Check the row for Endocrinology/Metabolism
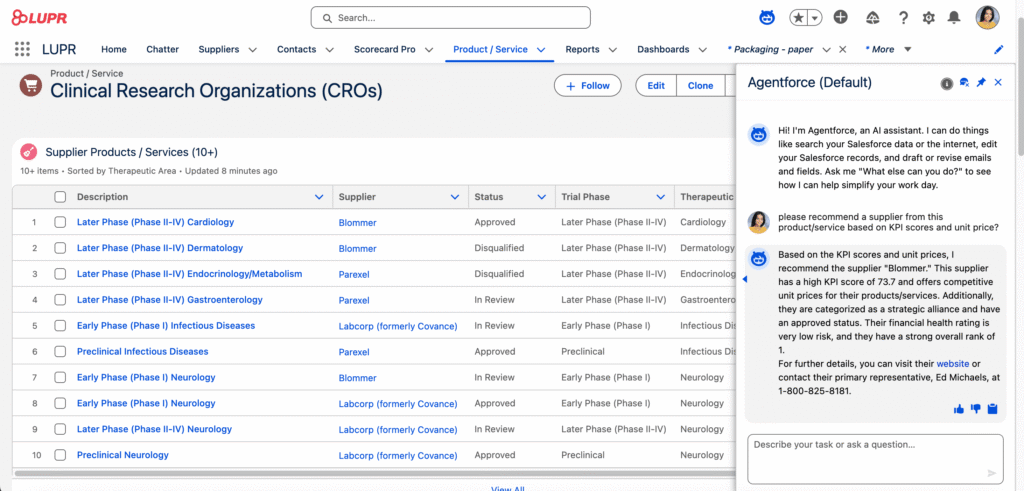Viewport: 1024px width, 491px height. pyautogui.click(x=60, y=274)
